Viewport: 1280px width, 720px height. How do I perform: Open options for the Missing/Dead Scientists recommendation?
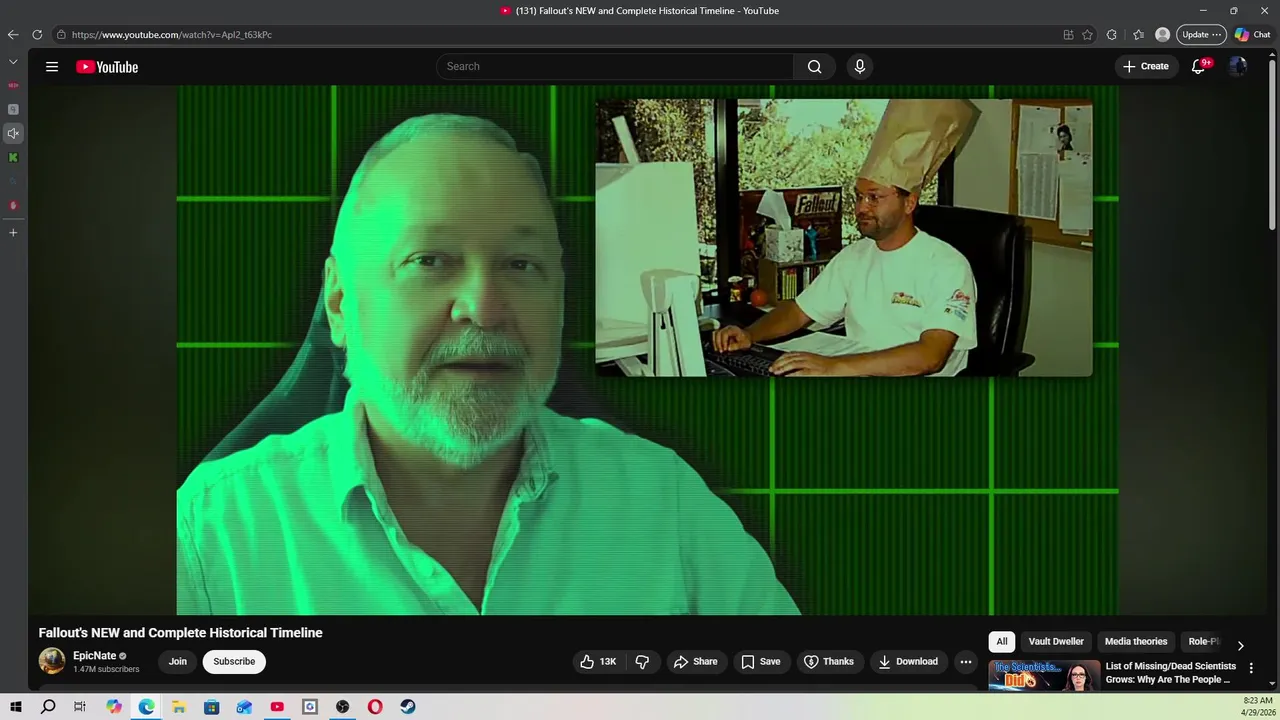point(1250,668)
